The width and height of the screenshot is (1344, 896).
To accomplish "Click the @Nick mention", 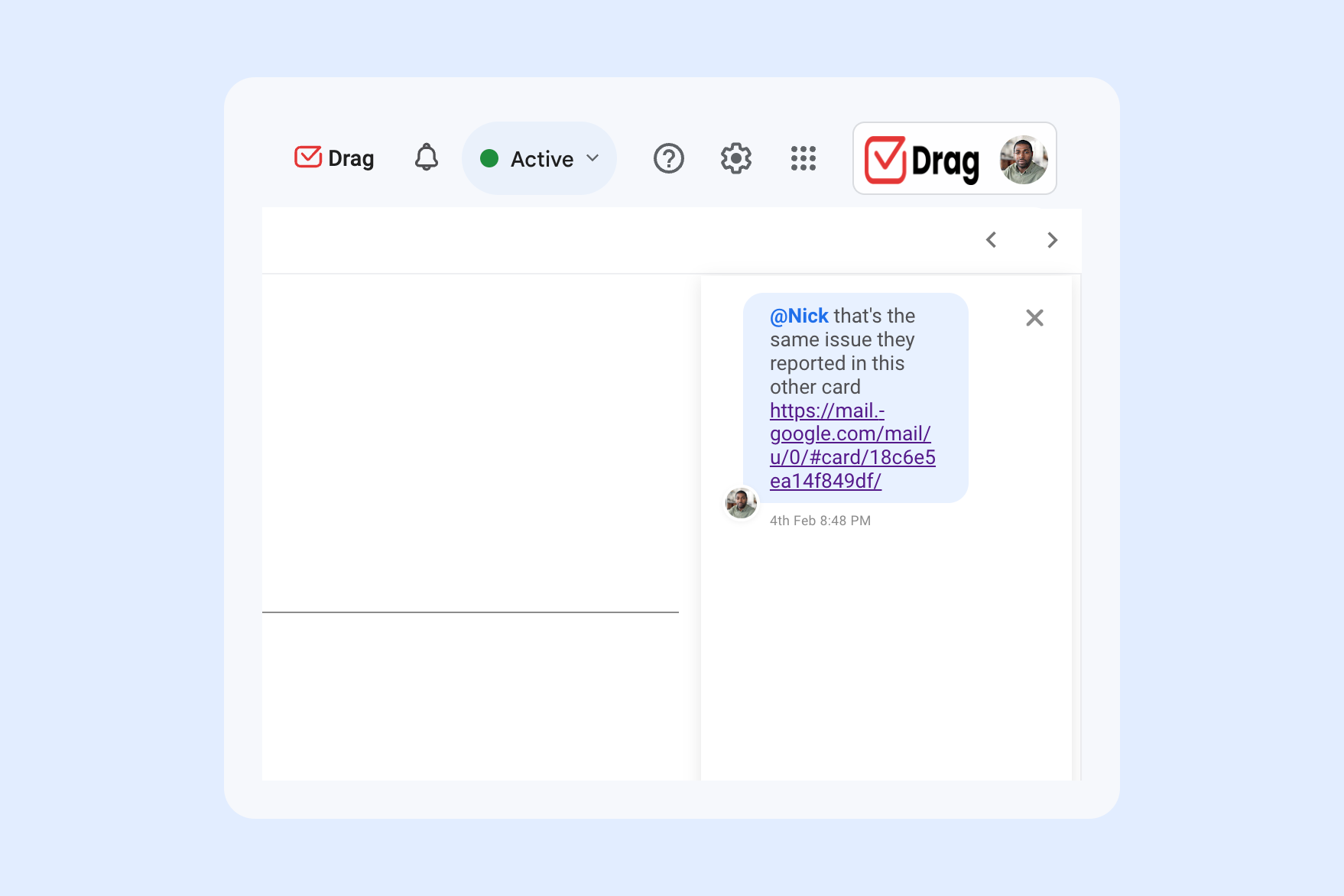I will pyautogui.click(x=799, y=316).
